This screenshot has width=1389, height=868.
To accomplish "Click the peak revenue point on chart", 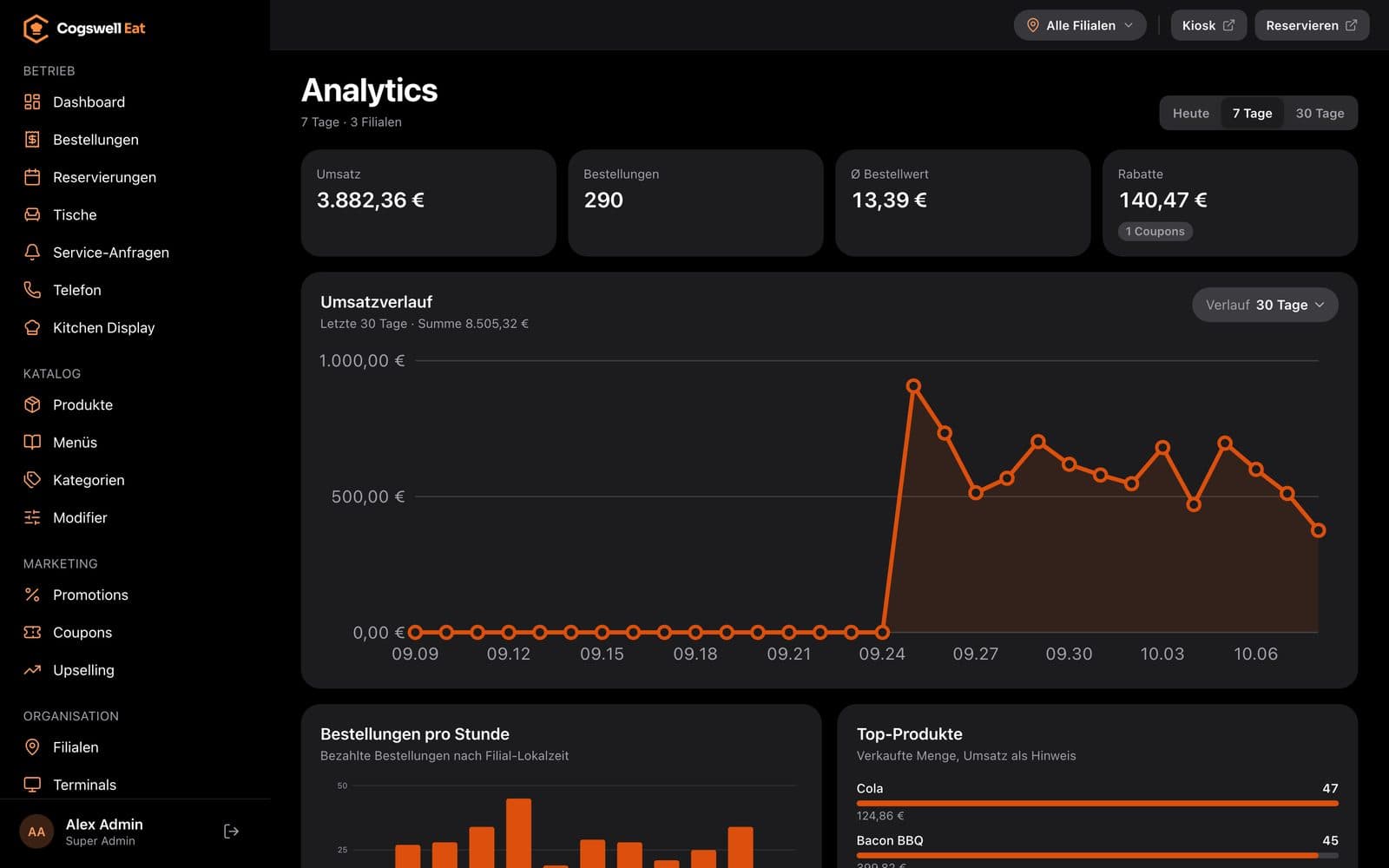I will [x=913, y=386].
